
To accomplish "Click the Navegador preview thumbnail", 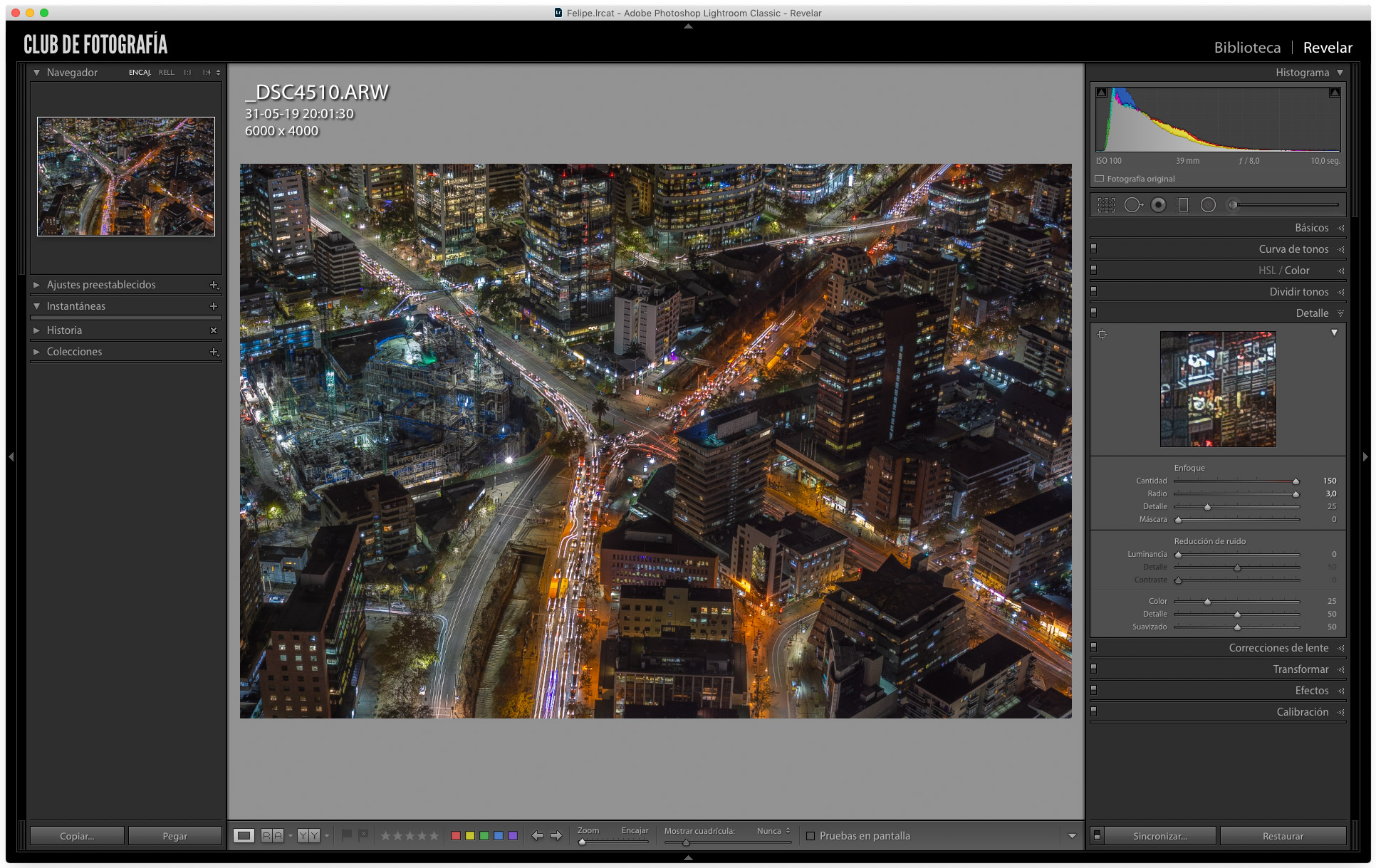I will pyautogui.click(x=126, y=177).
